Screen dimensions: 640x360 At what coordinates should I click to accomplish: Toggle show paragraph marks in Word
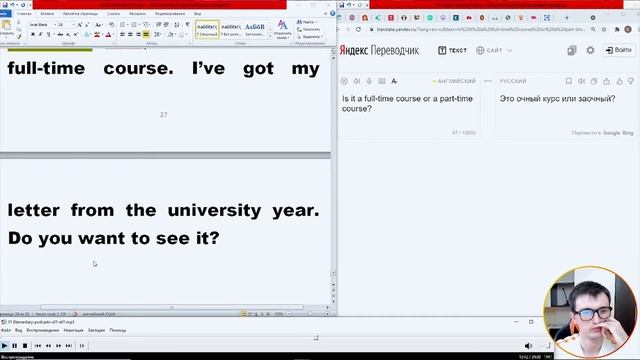[187, 24]
